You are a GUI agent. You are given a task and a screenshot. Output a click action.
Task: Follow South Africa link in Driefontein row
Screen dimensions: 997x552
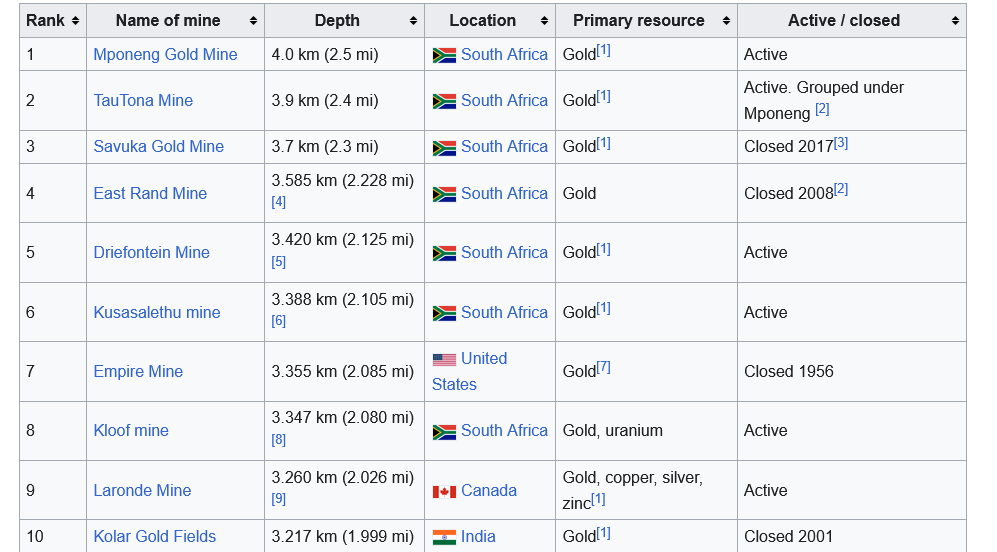click(x=504, y=252)
